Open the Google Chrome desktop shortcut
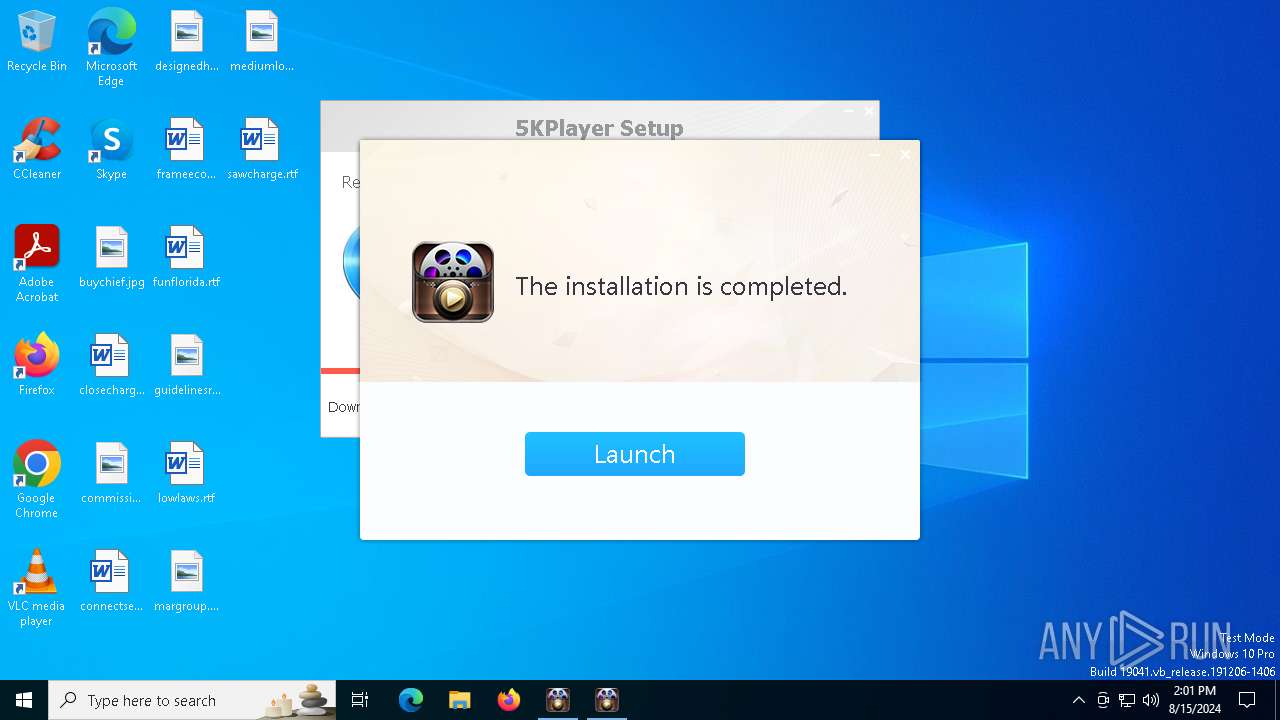Viewport: 1280px width, 720px height. tap(37, 479)
